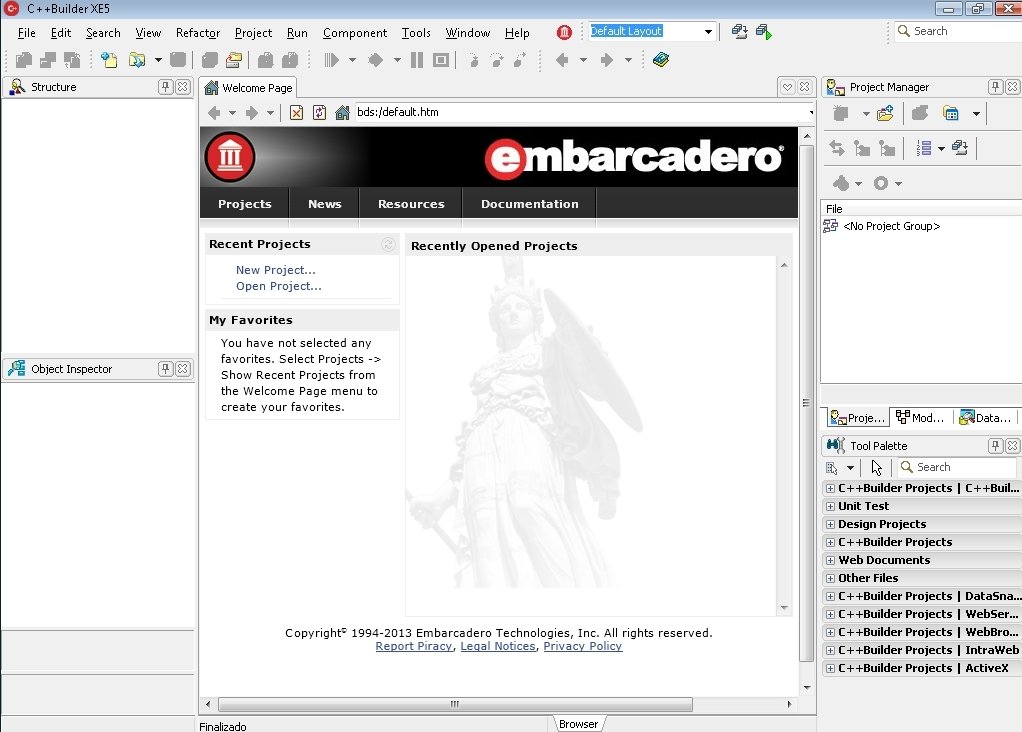This screenshot has height=732, width=1022.
Task: Click the Project Manager view icon
Action: pyautogui.click(x=951, y=114)
